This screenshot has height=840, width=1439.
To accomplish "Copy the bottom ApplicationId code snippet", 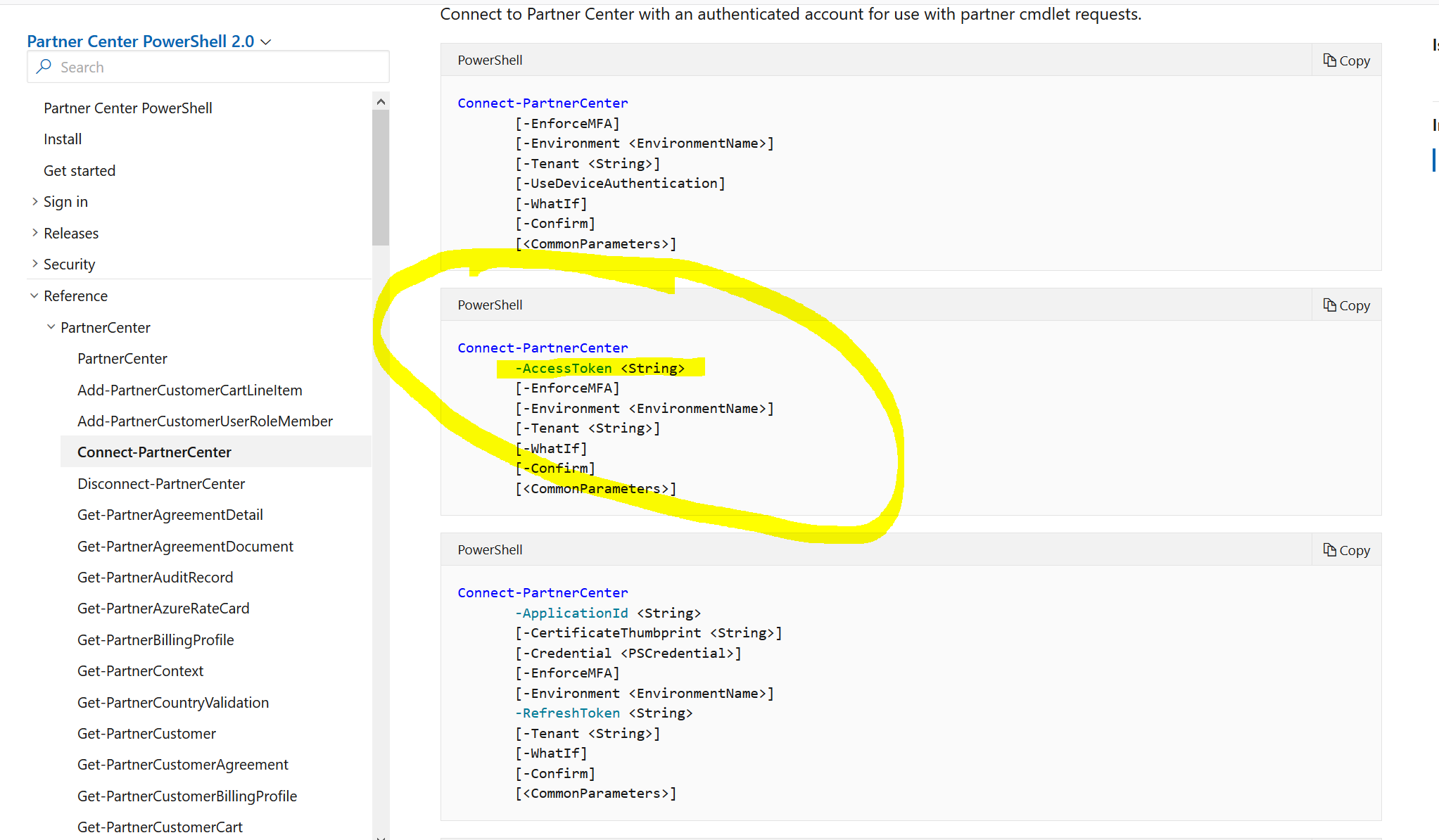I will coord(1345,549).
